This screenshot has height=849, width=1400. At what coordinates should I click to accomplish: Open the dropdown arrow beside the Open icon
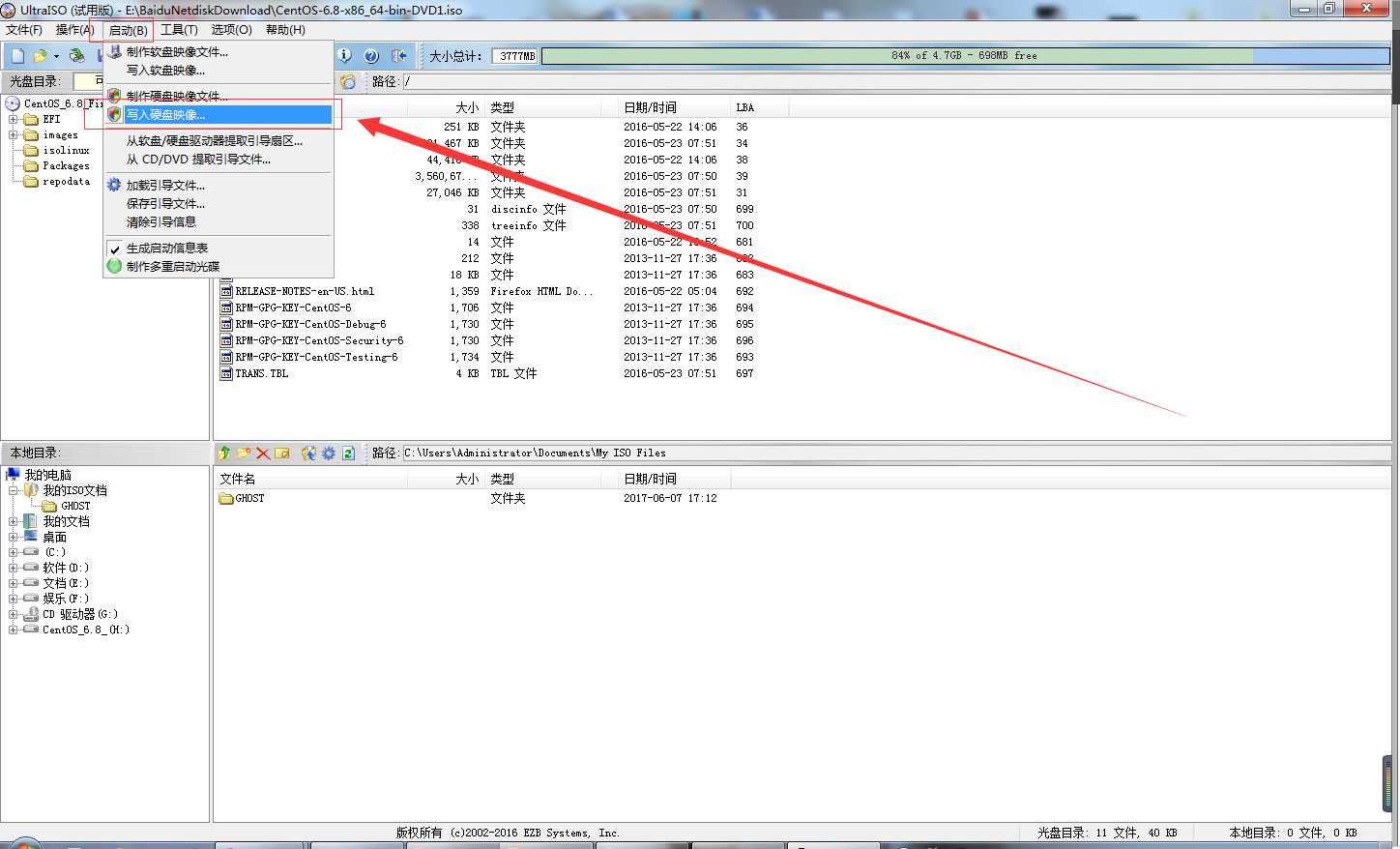point(56,56)
